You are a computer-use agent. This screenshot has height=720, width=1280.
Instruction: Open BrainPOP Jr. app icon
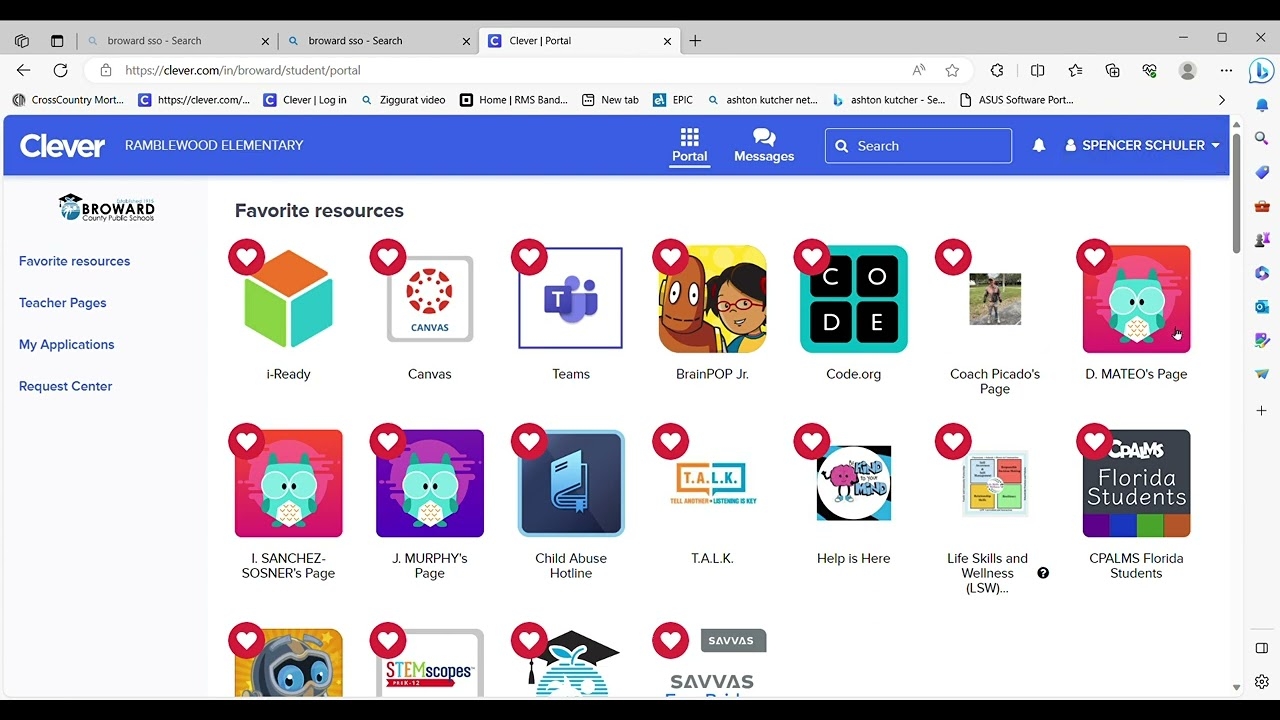pos(712,299)
